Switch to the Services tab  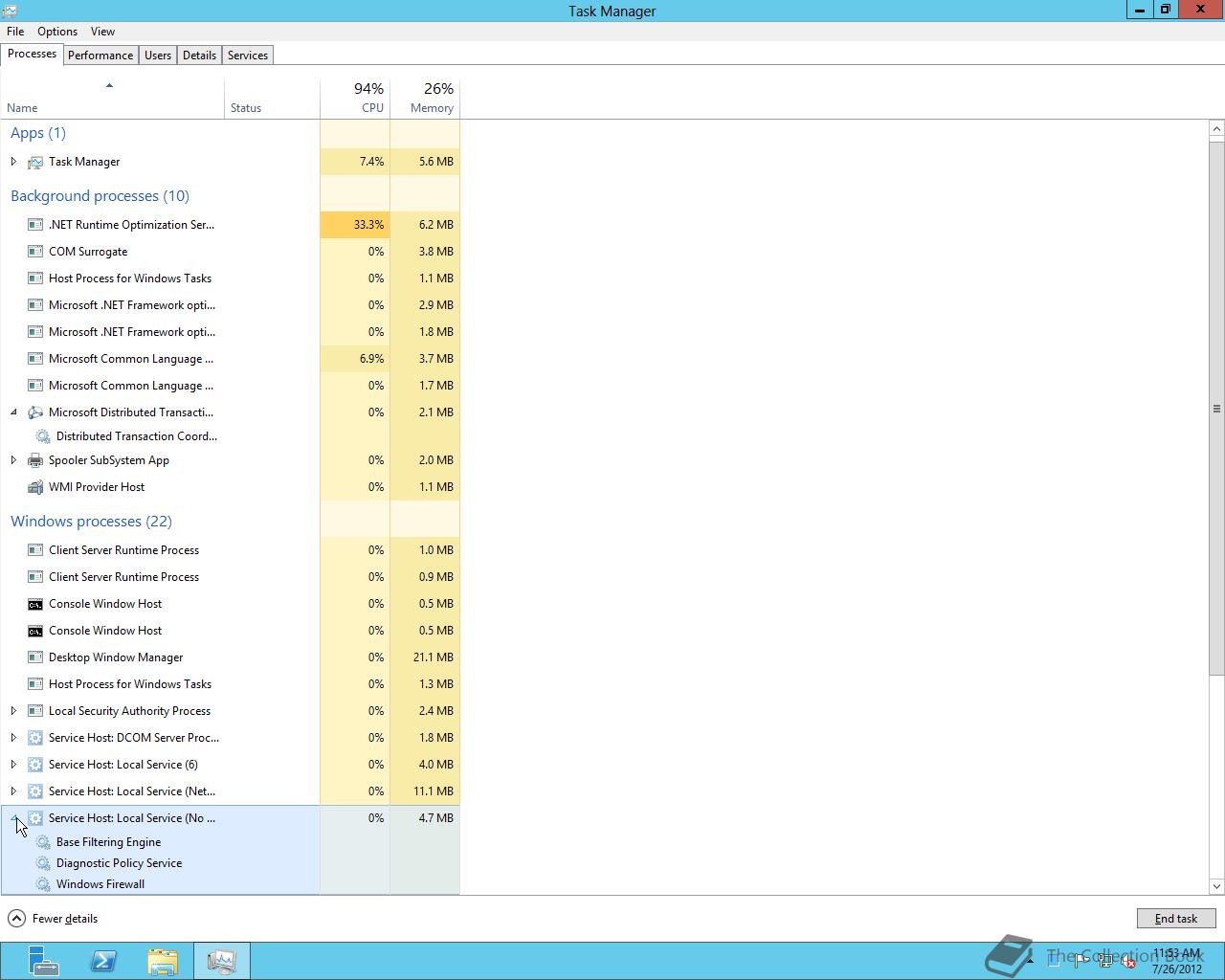click(x=248, y=56)
